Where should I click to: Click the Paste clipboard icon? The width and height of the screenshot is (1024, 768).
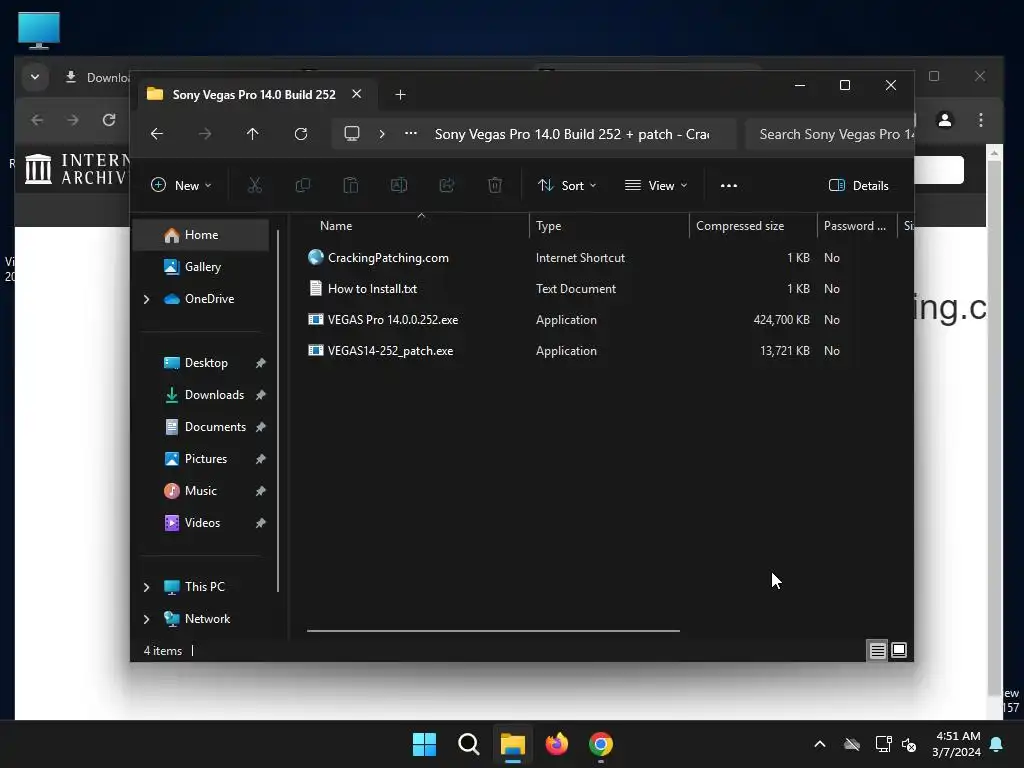(351, 185)
